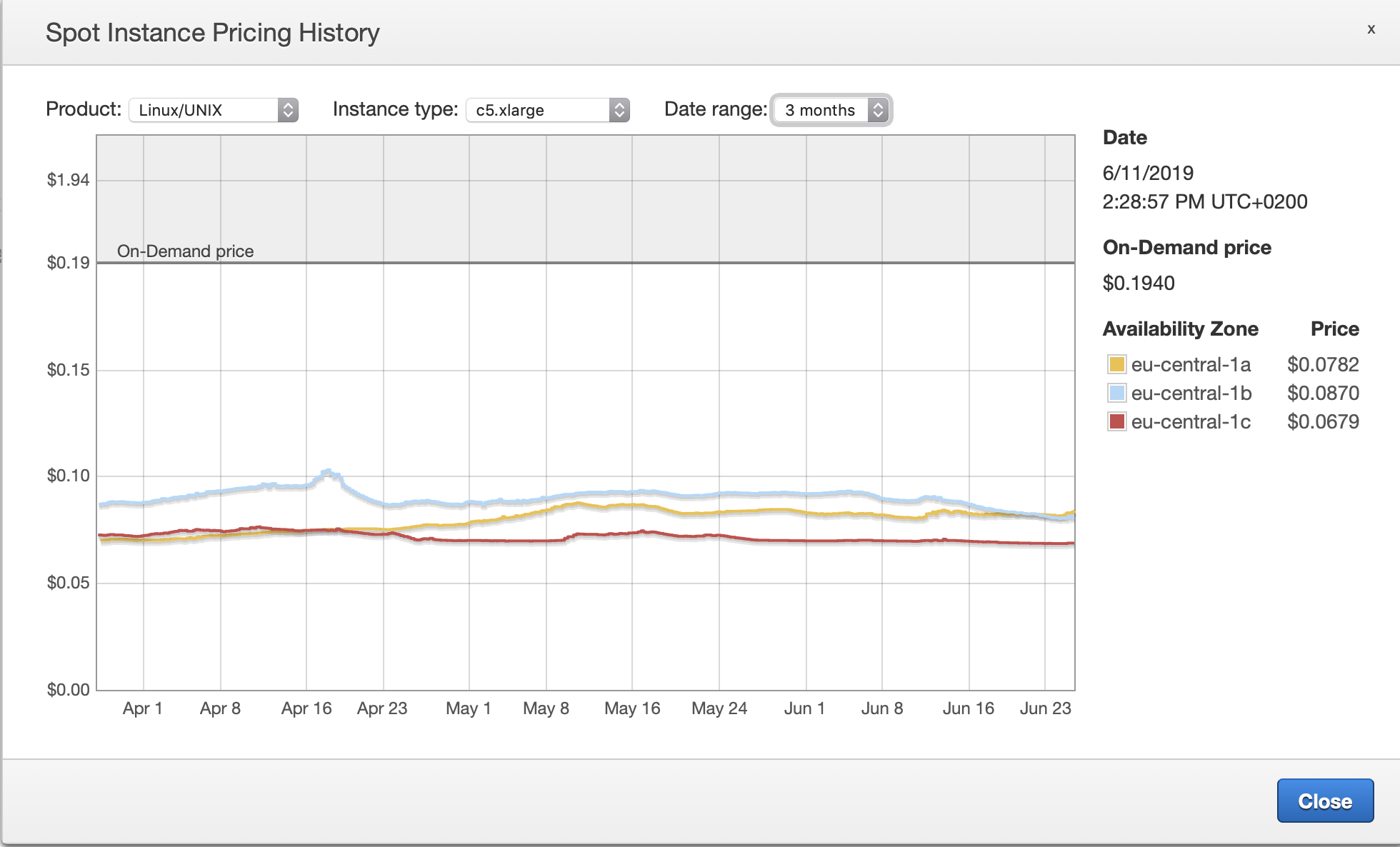Click the eu-central-1b zone label

pos(1191,393)
